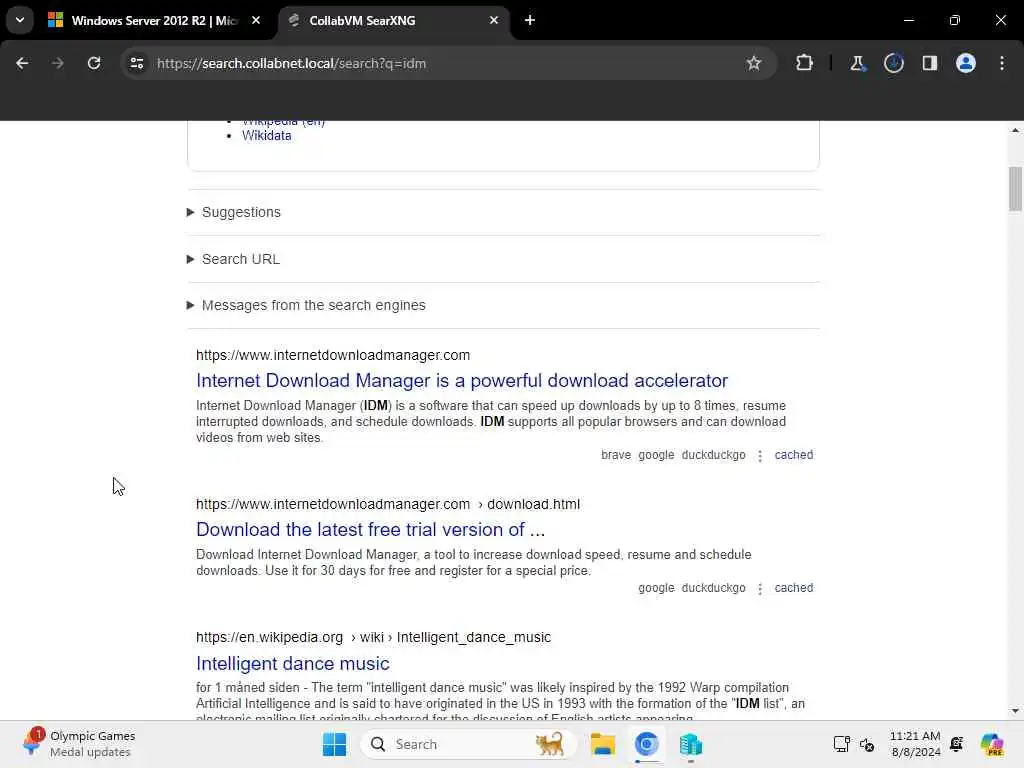
Task: Click the scrollbar up arrow
Action: [x=1015, y=131]
